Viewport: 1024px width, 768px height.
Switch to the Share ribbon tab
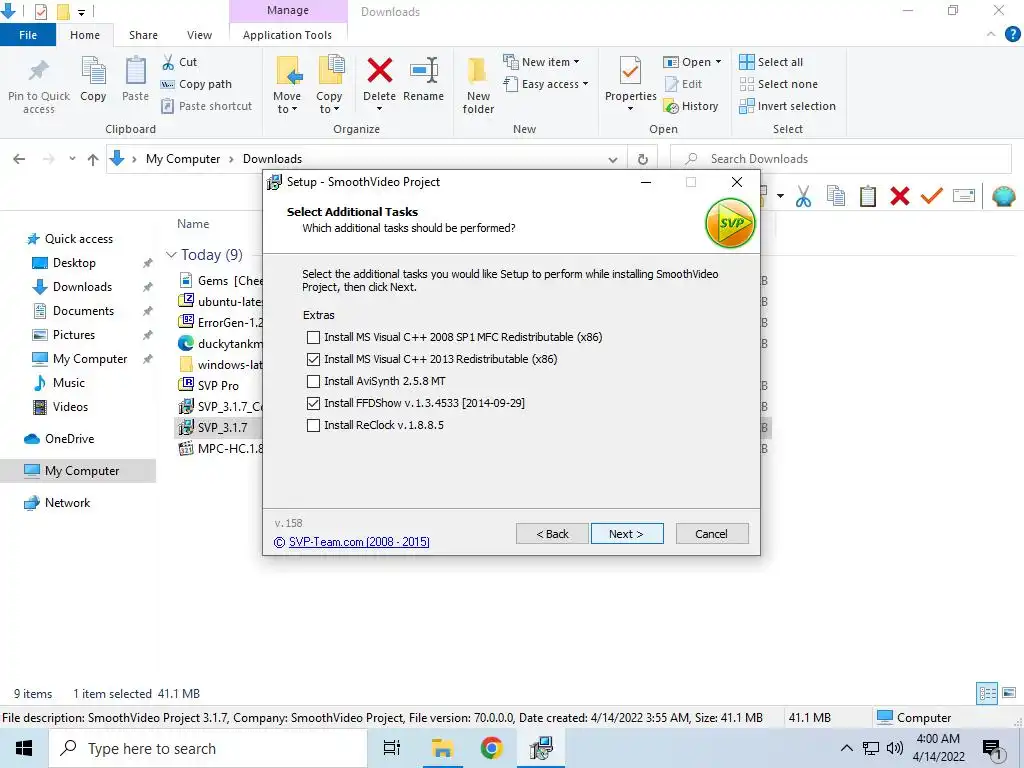143,35
